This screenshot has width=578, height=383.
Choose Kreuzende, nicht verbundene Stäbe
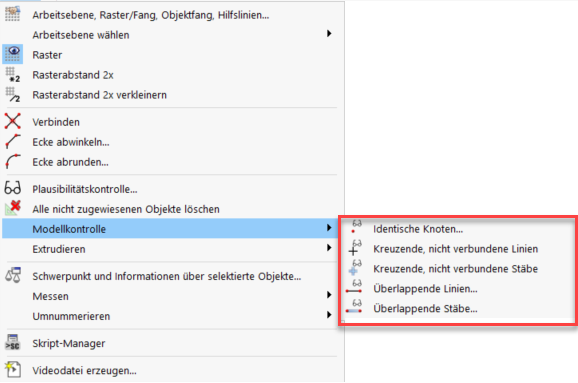tap(457, 268)
